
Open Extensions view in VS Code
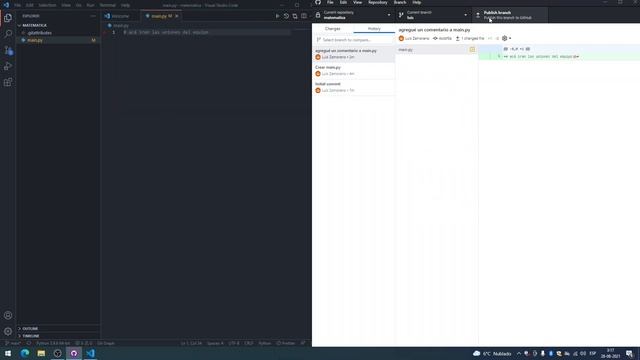[x=8, y=82]
